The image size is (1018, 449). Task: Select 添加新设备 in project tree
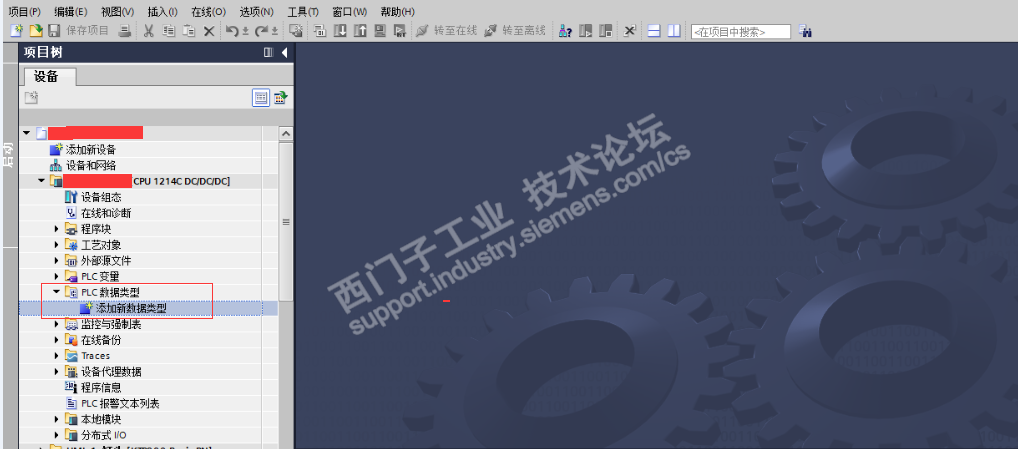point(91,150)
